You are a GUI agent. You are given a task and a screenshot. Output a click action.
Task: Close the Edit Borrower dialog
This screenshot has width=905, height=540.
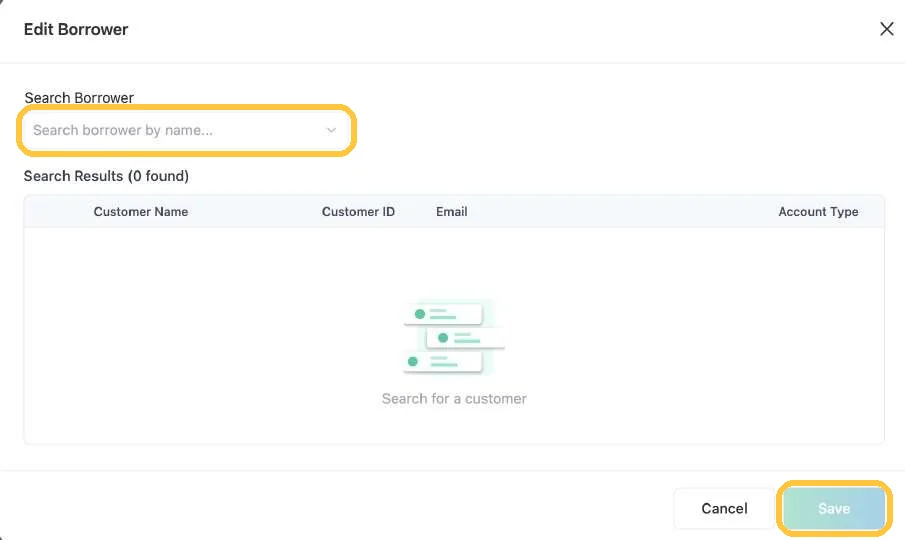coord(887,29)
